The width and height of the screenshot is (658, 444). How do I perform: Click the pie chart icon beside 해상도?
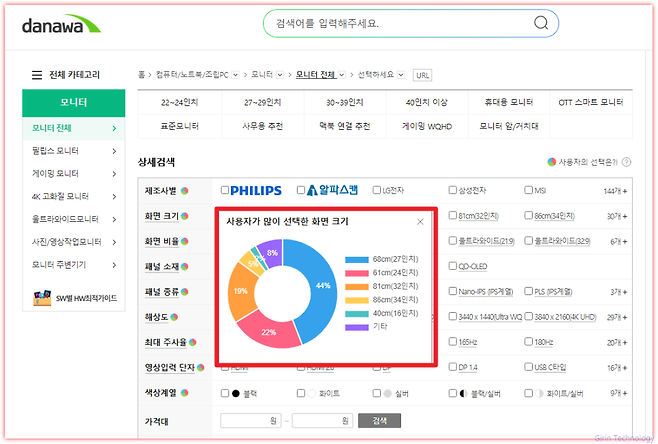coord(175,317)
